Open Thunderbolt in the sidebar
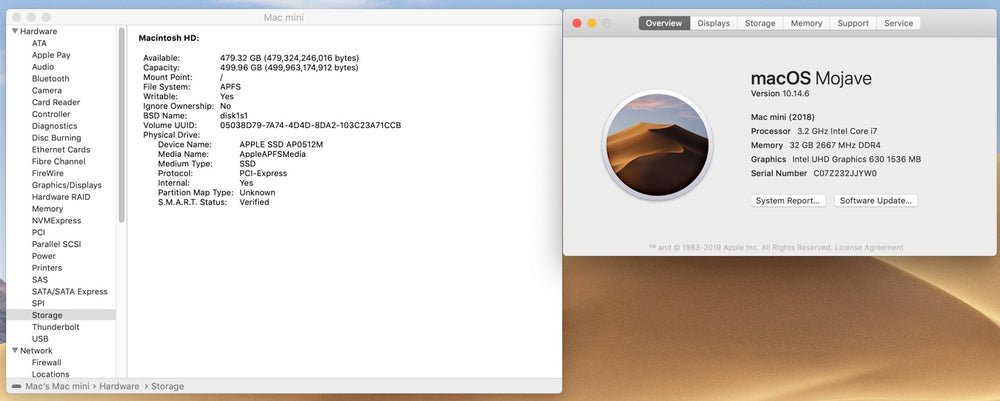 click(x=55, y=327)
